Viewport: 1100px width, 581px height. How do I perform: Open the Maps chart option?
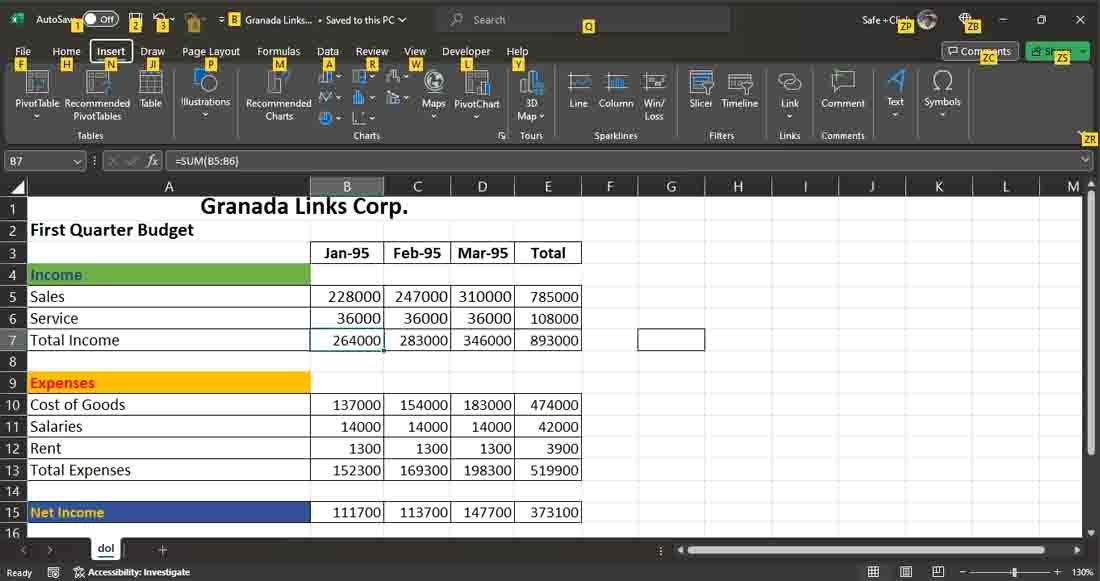pyautogui.click(x=434, y=94)
